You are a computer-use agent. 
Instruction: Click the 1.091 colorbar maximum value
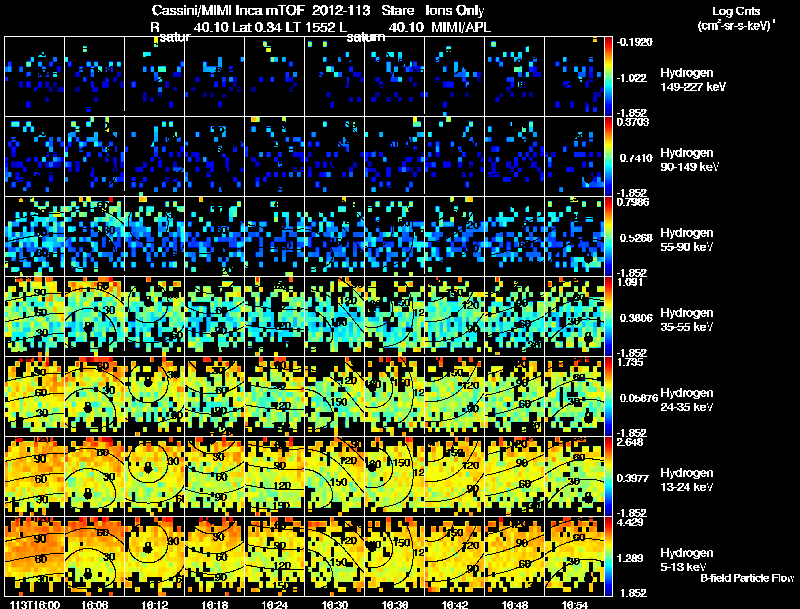click(630, 282)
